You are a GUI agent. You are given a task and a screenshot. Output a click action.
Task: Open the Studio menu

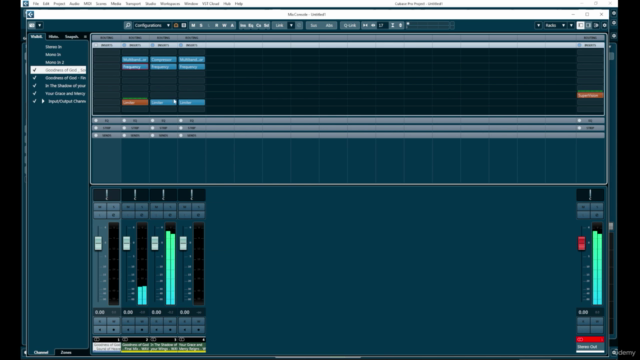(151, 4)
